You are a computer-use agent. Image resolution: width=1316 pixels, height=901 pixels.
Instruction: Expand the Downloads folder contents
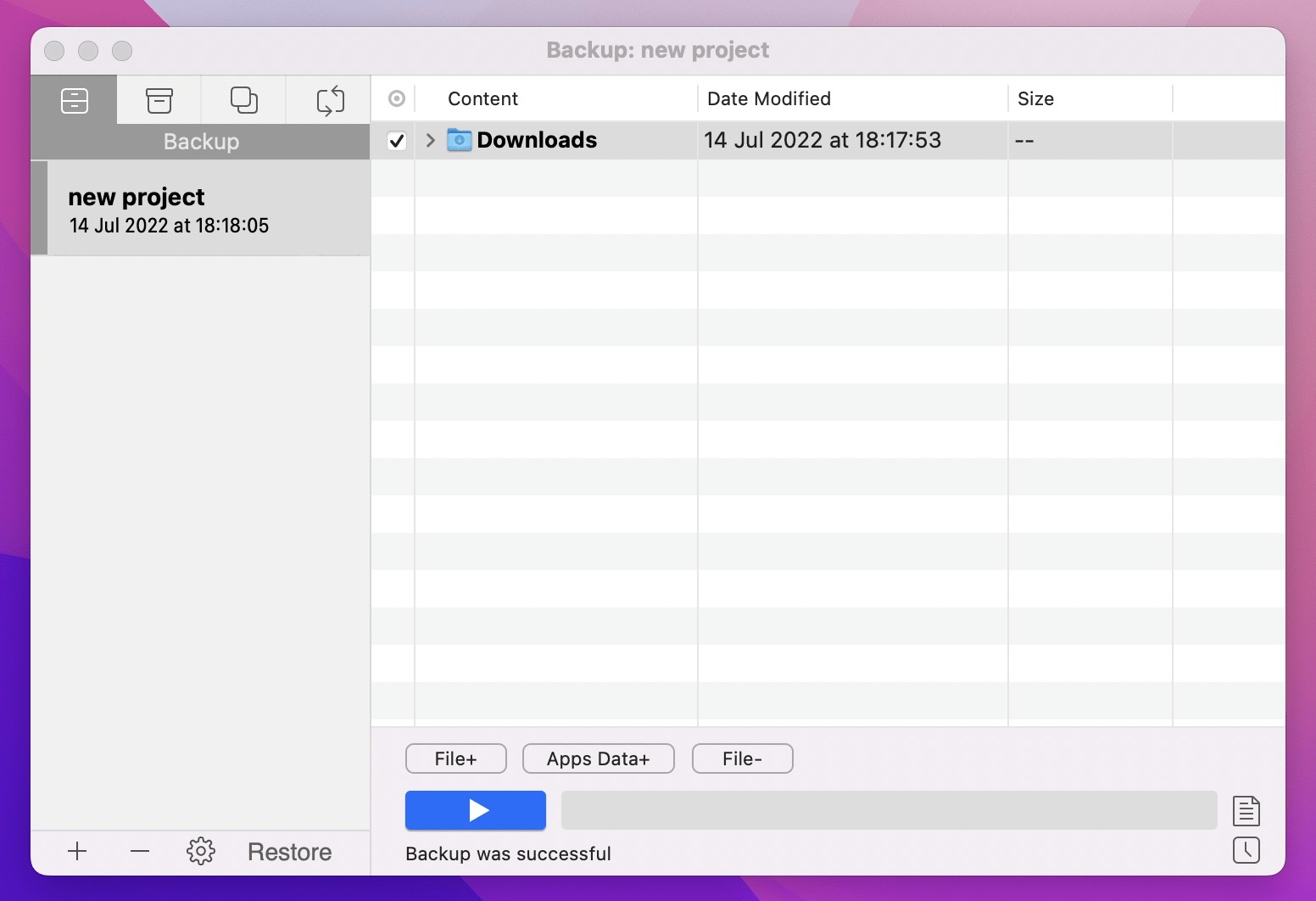[430, 140]
